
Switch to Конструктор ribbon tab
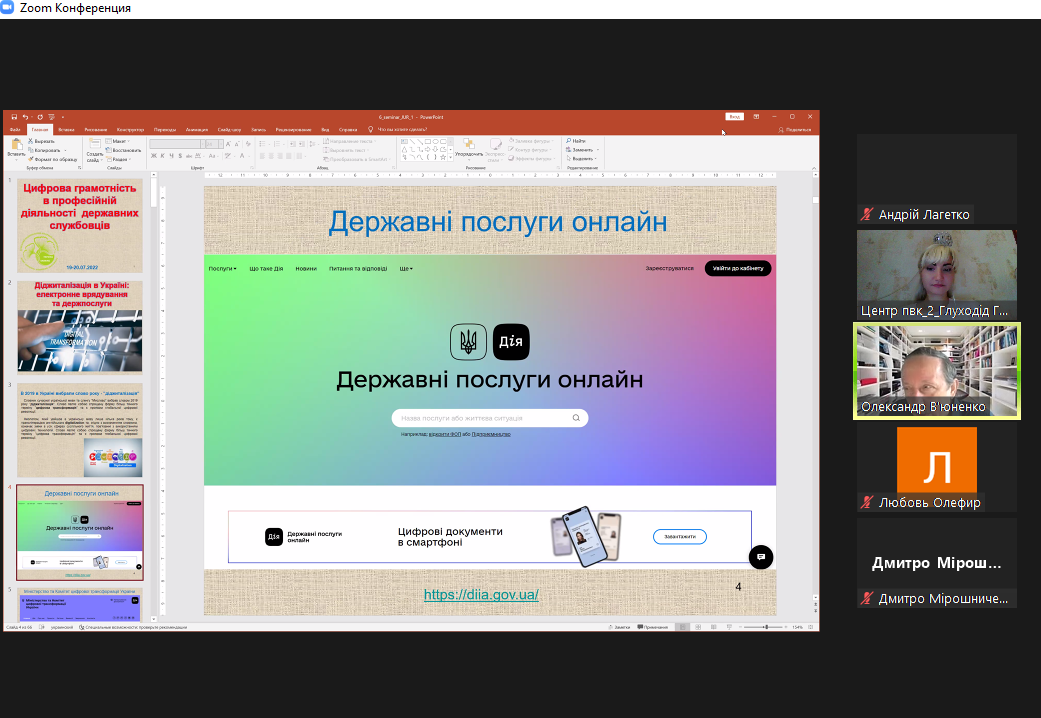pos(130,130)
